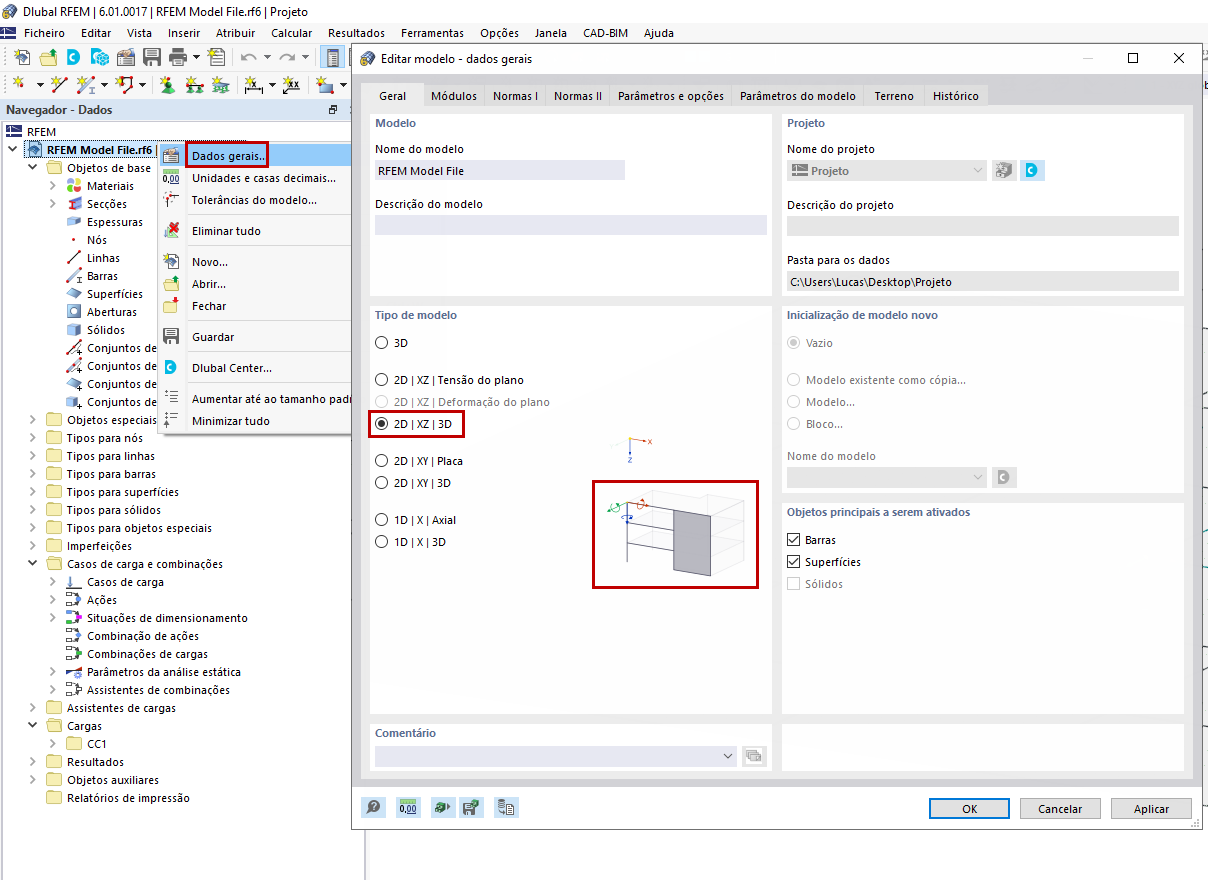Select the new member (barra) insertion tool

click(85, 84)
